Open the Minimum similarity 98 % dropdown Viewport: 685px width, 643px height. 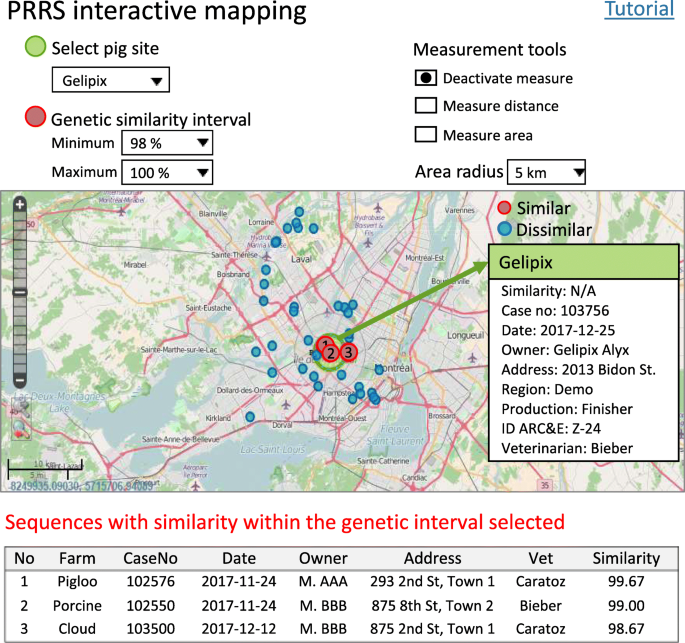(166, 144)
